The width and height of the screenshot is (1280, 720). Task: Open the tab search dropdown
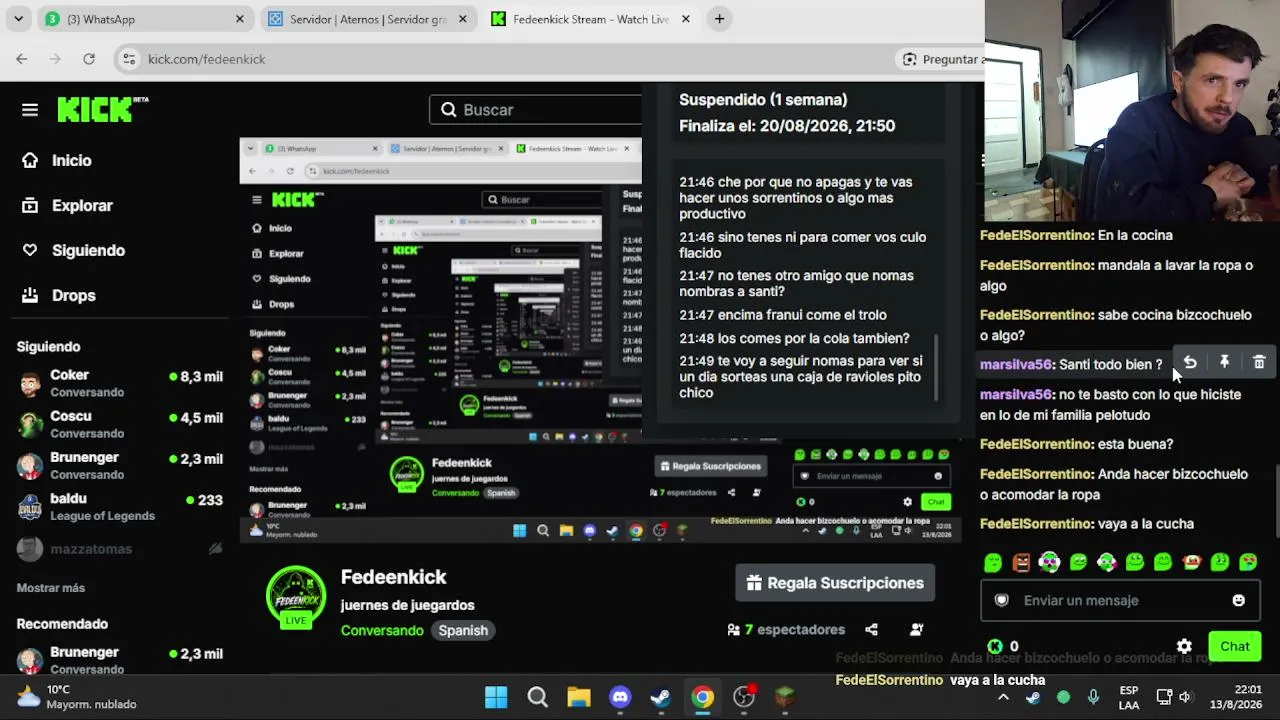click(x=18, y=19)
